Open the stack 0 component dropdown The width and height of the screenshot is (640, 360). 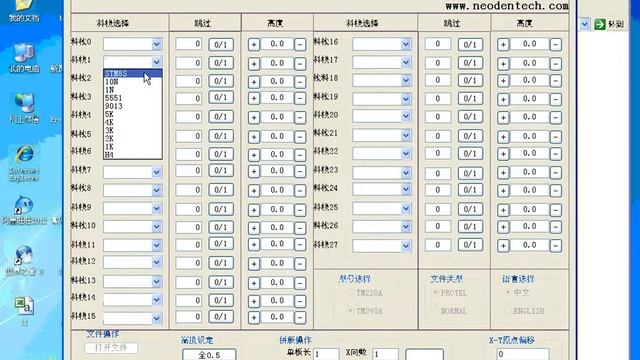pyautogui.click(x=157, y=44)
